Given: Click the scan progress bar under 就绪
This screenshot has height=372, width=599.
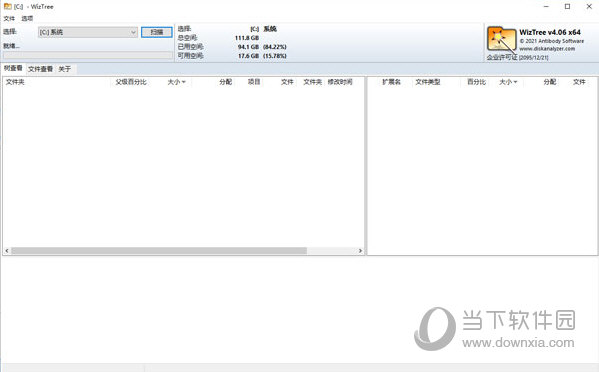Looking at the screenshot, I should pyautogui.click(x=88, y=55).
